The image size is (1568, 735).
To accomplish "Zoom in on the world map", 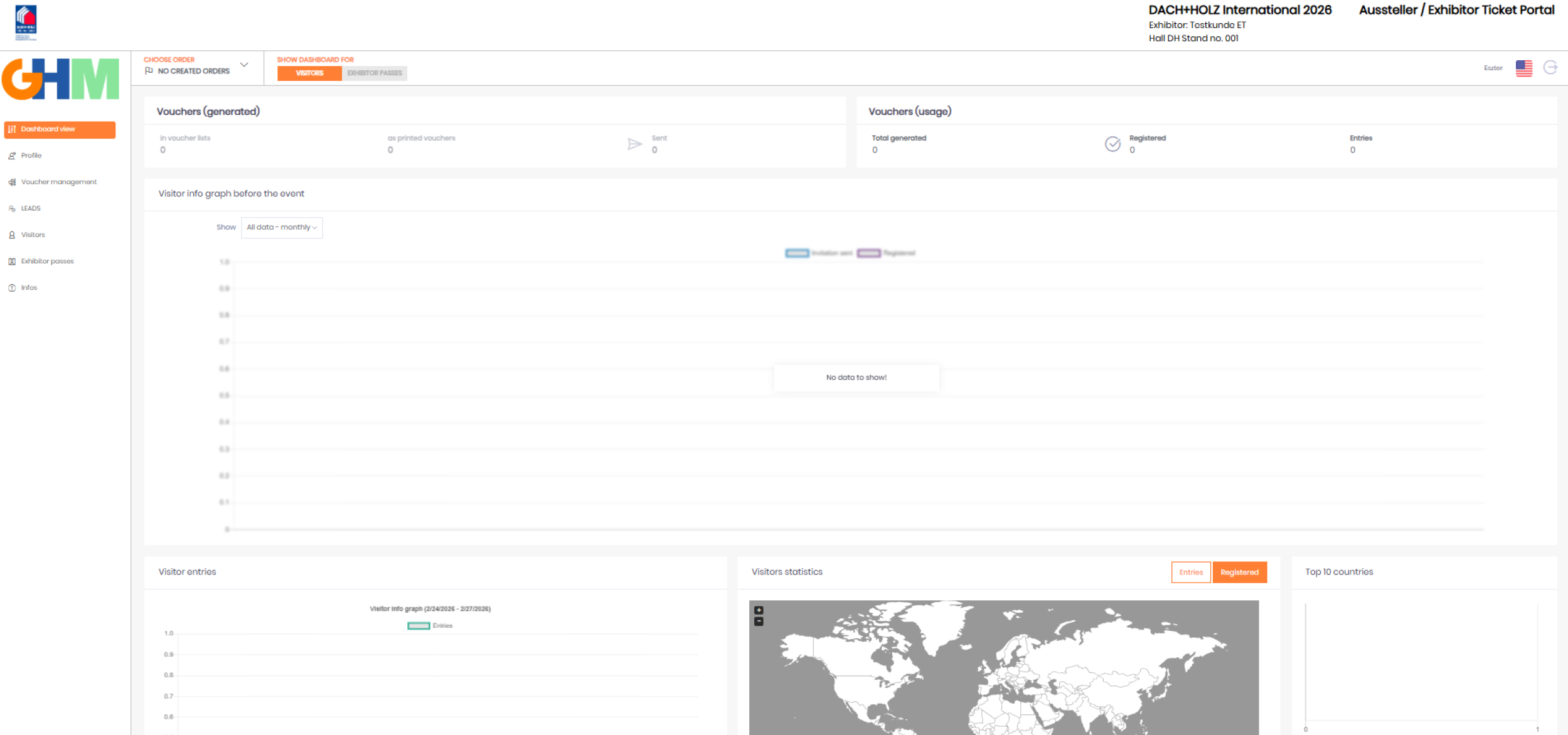I will coord(759,610).
